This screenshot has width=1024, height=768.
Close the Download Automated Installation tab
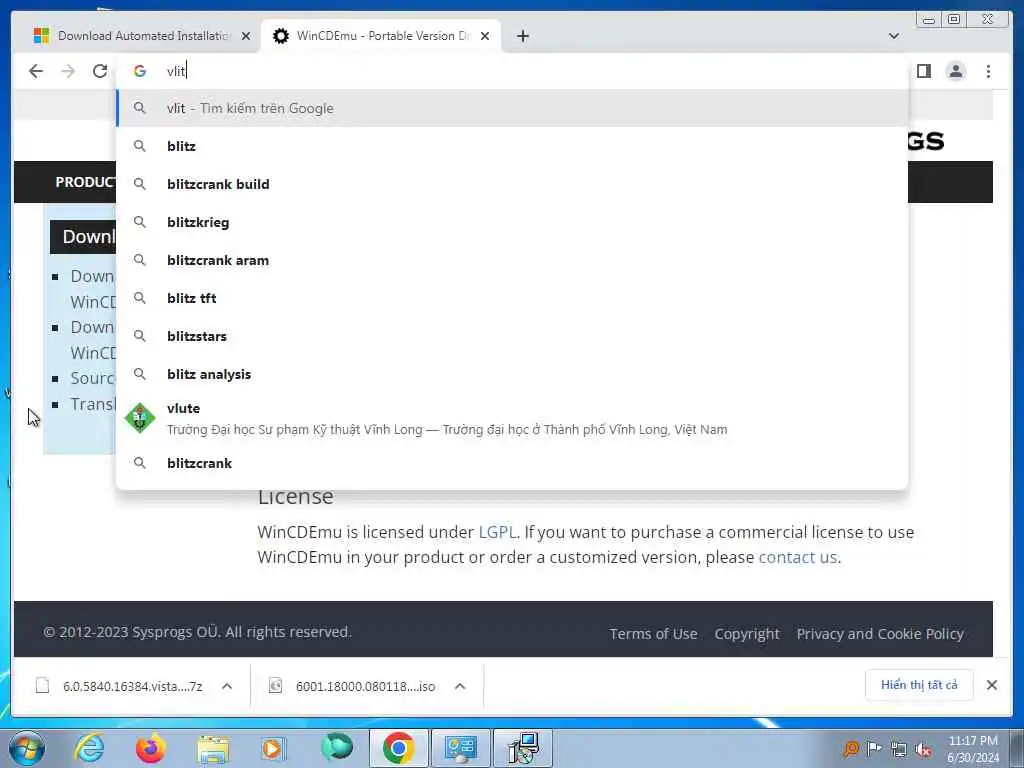point(246,36)
